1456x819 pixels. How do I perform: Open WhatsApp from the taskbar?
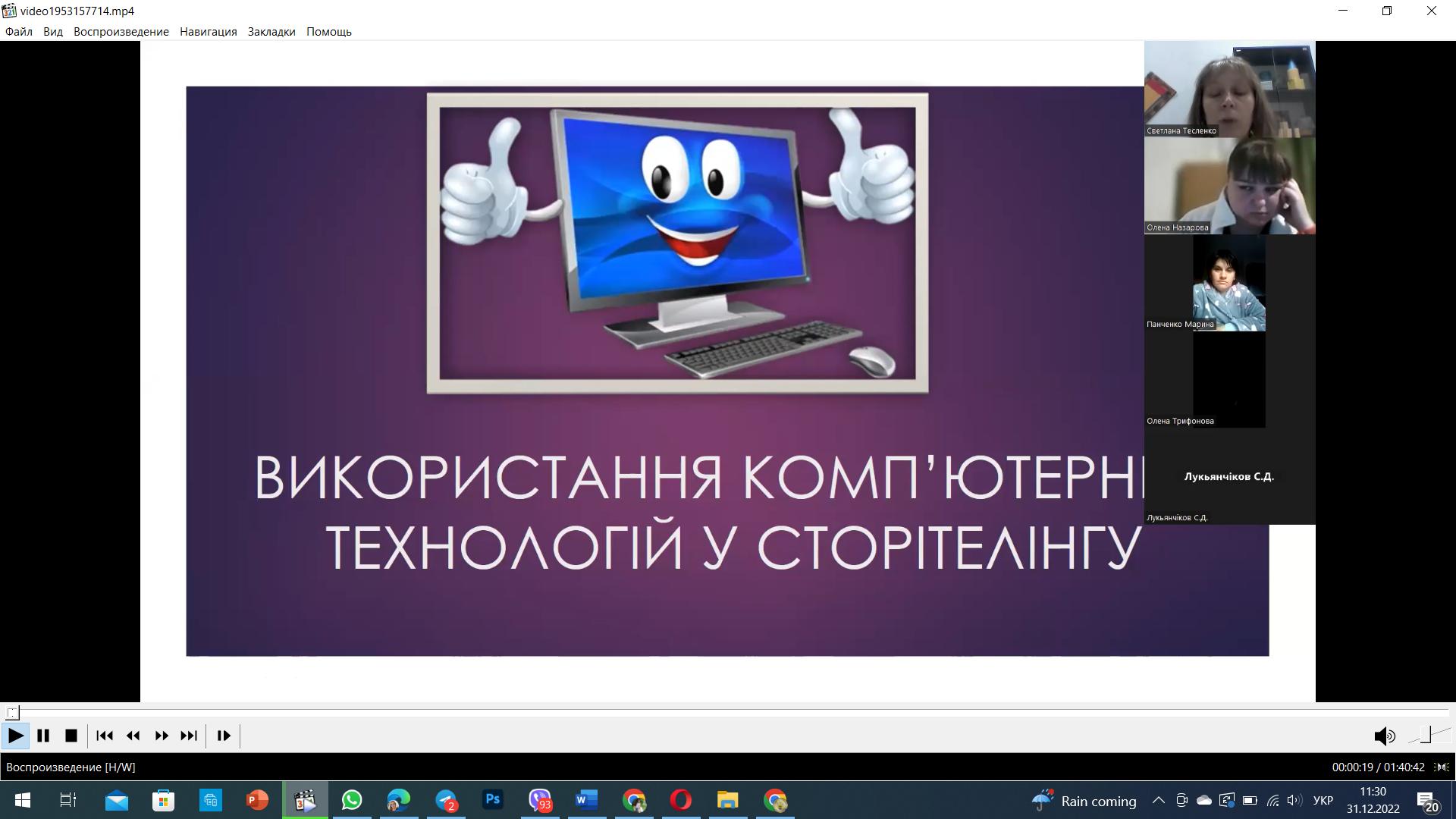tap(352, 800)
